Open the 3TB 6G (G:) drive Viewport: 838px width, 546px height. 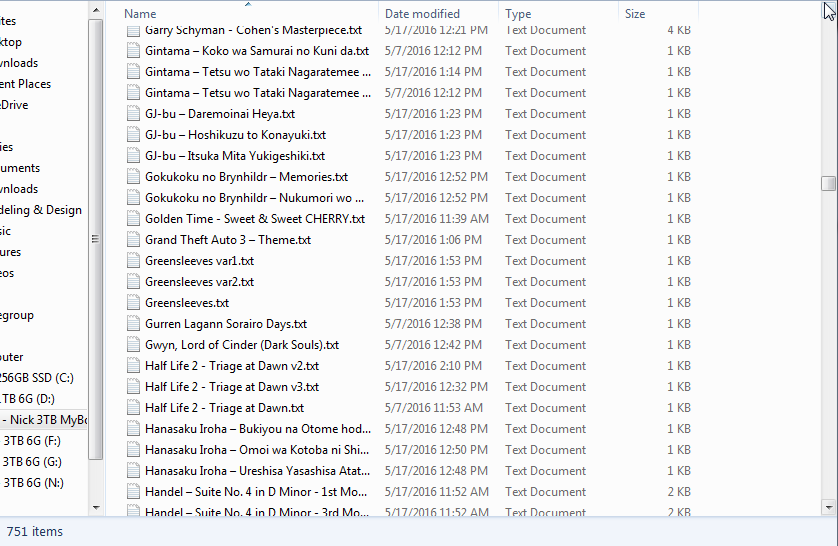(x=32, y=462)
